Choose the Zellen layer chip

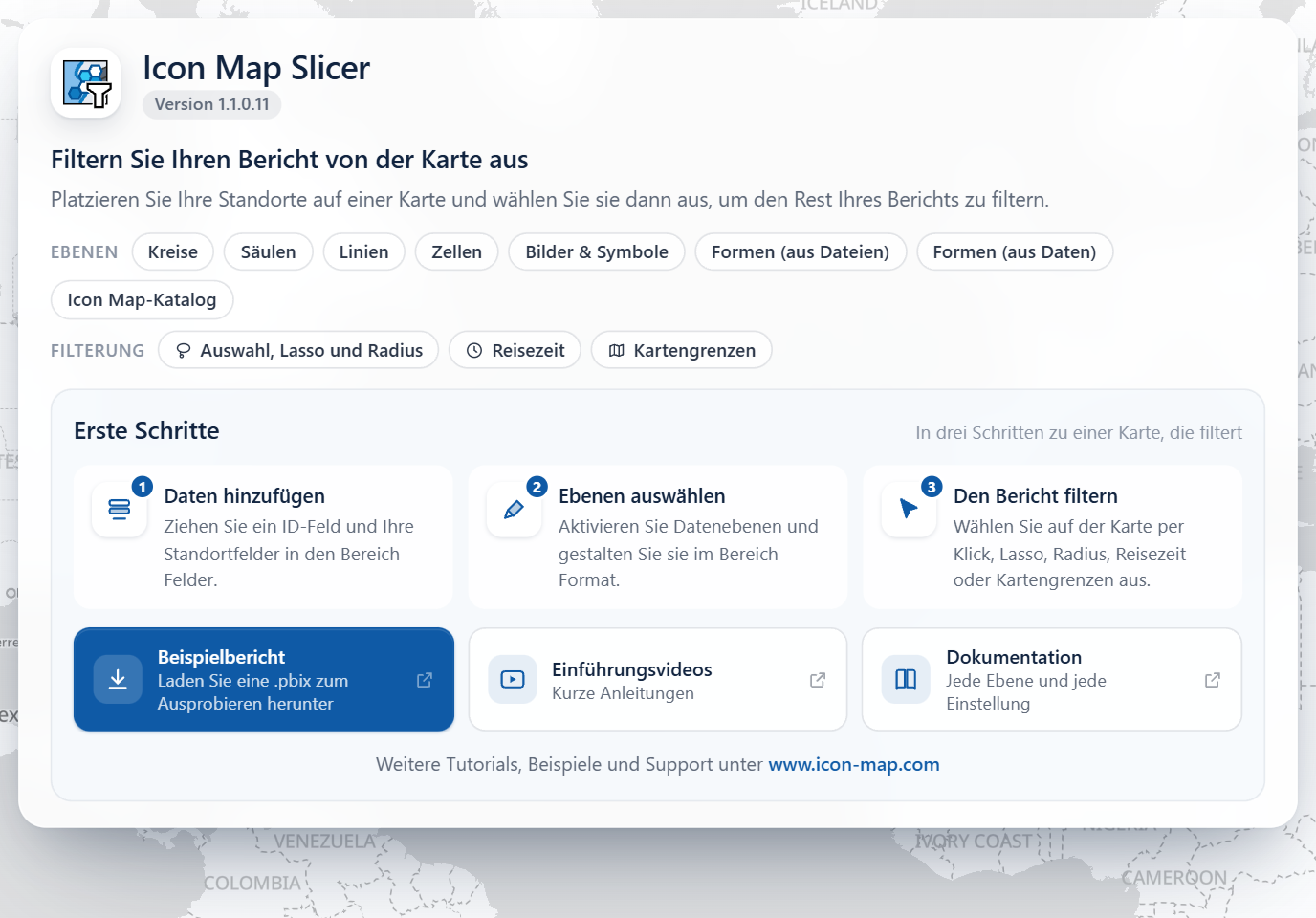pos(457,251)
